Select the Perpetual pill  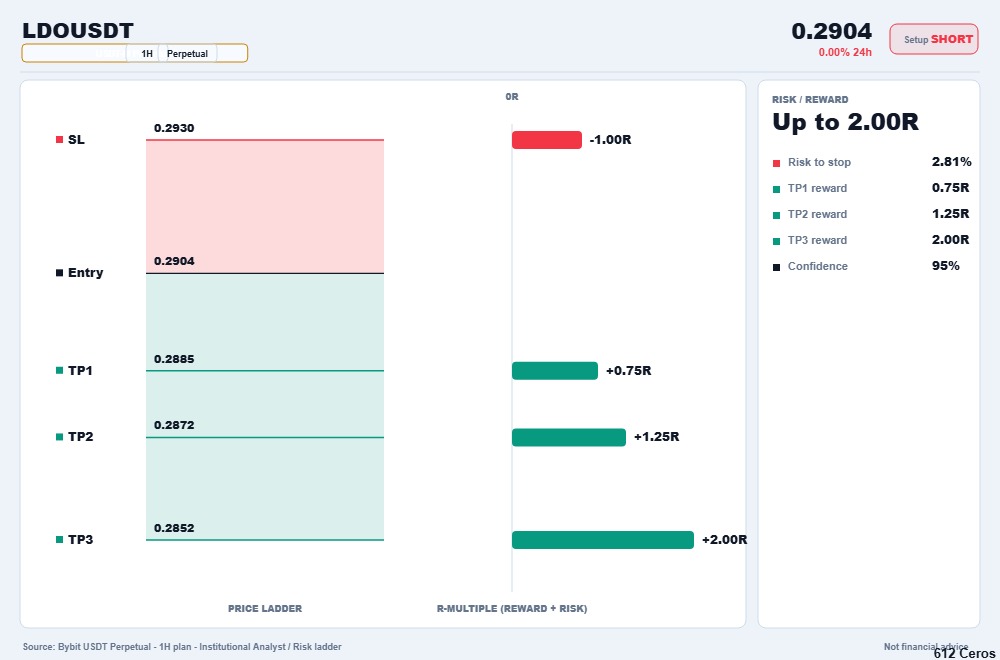(188, 54)
